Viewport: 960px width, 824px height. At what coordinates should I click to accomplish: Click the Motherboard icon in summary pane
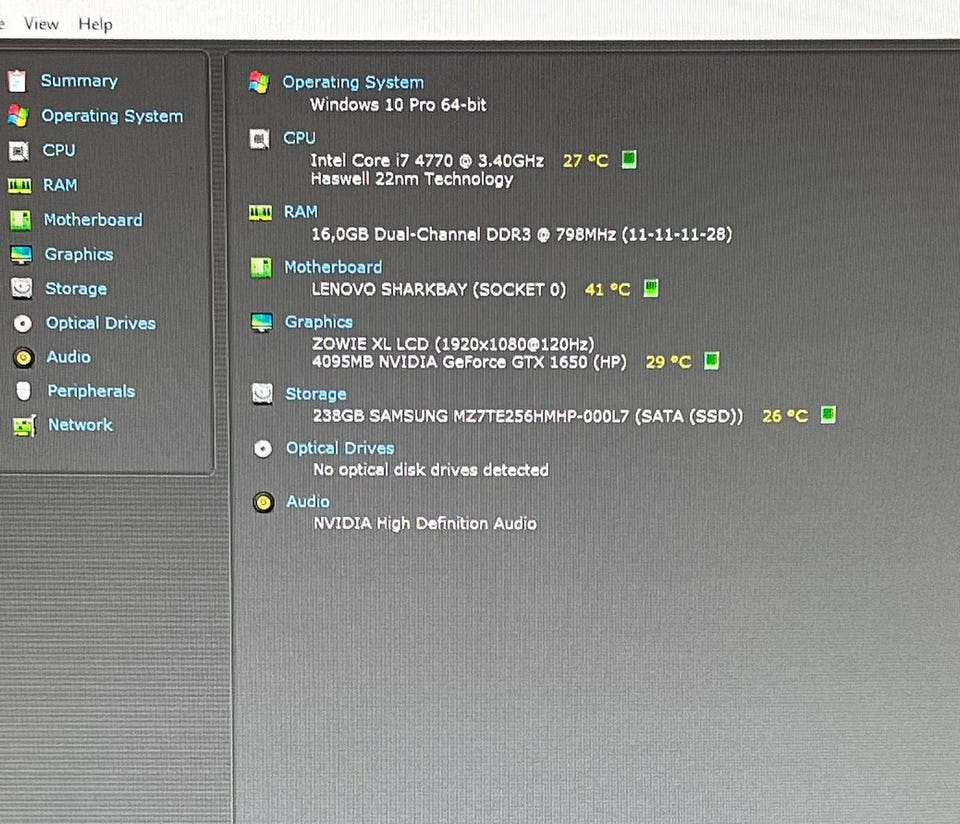pos(261,268)
